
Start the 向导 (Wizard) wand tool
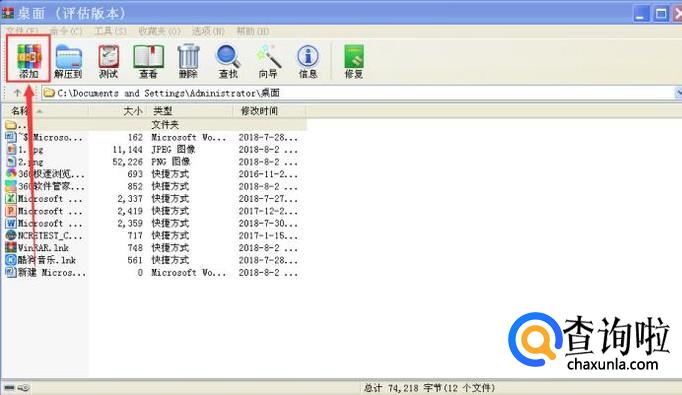point(268,61)
